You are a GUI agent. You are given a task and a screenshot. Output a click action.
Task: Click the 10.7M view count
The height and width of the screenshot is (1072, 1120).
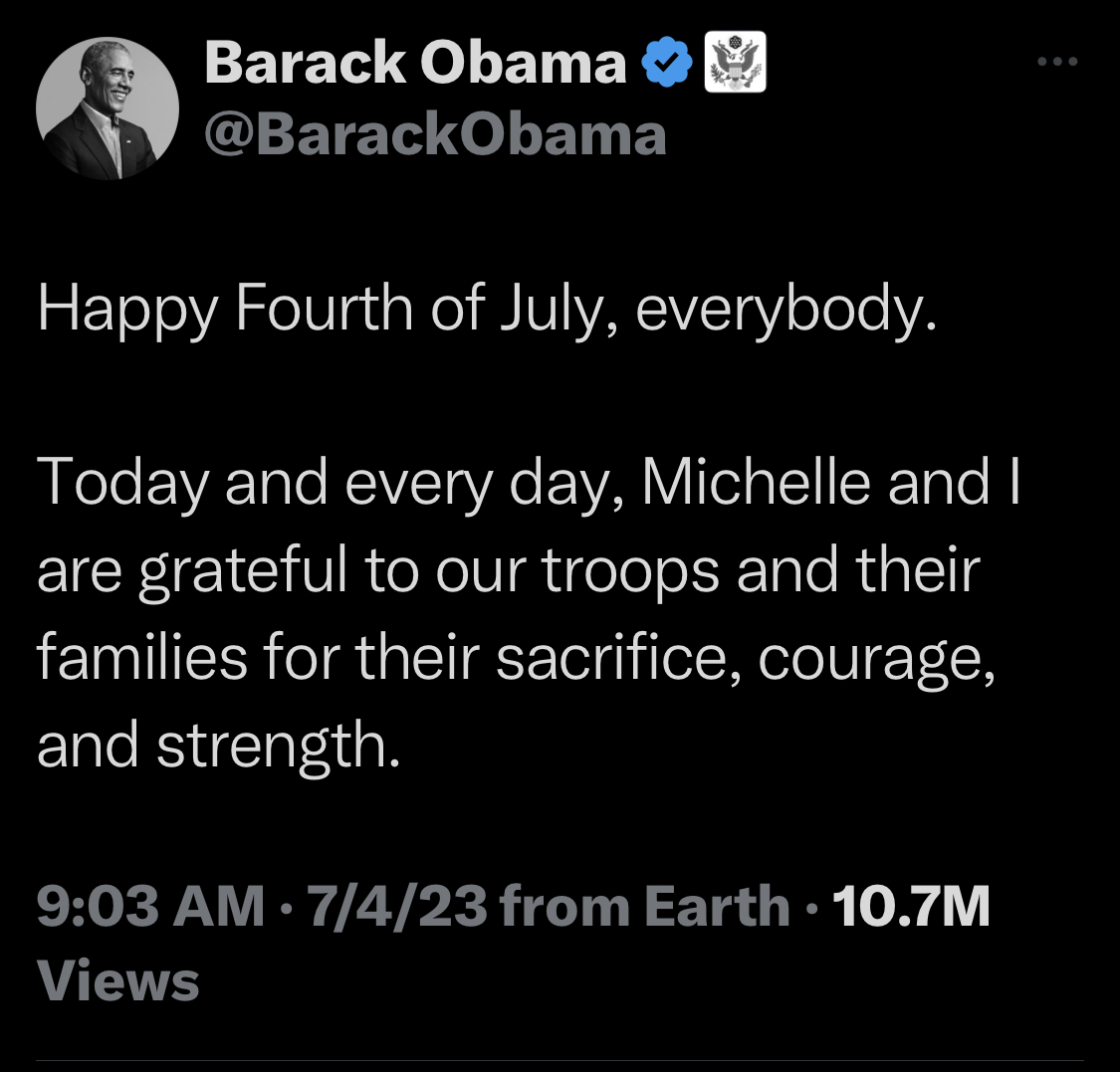[910, 907]
